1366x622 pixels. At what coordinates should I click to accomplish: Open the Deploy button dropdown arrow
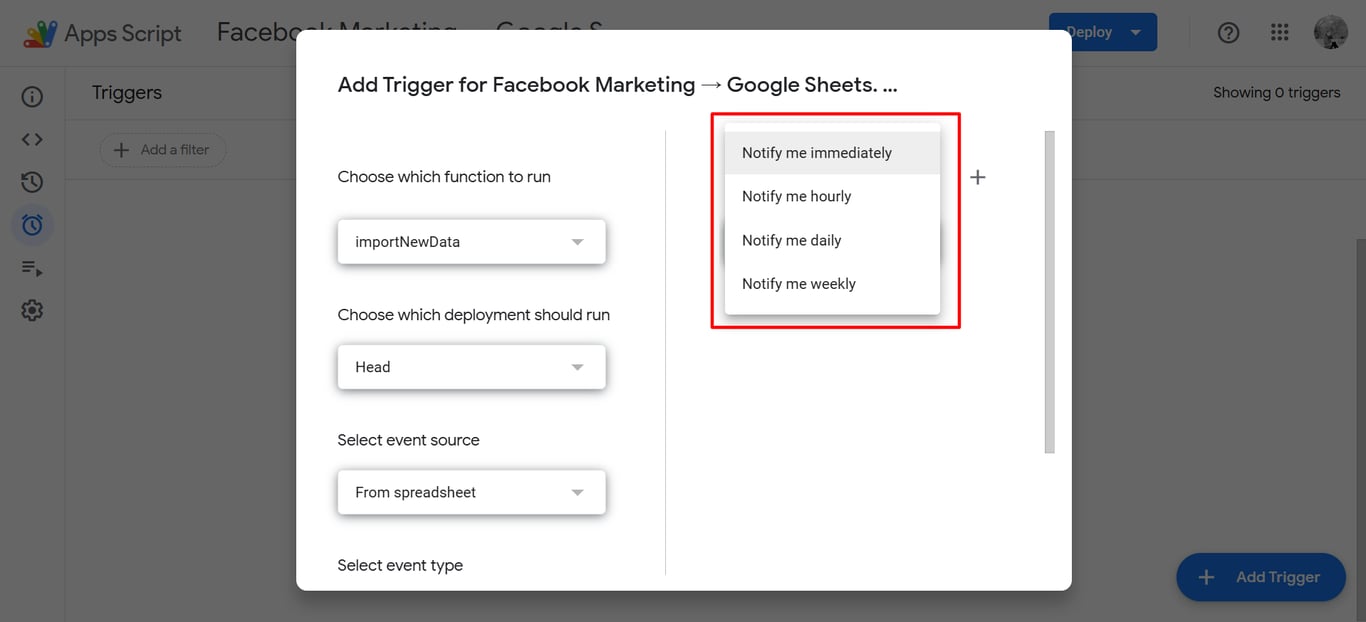click(1136, 33)
